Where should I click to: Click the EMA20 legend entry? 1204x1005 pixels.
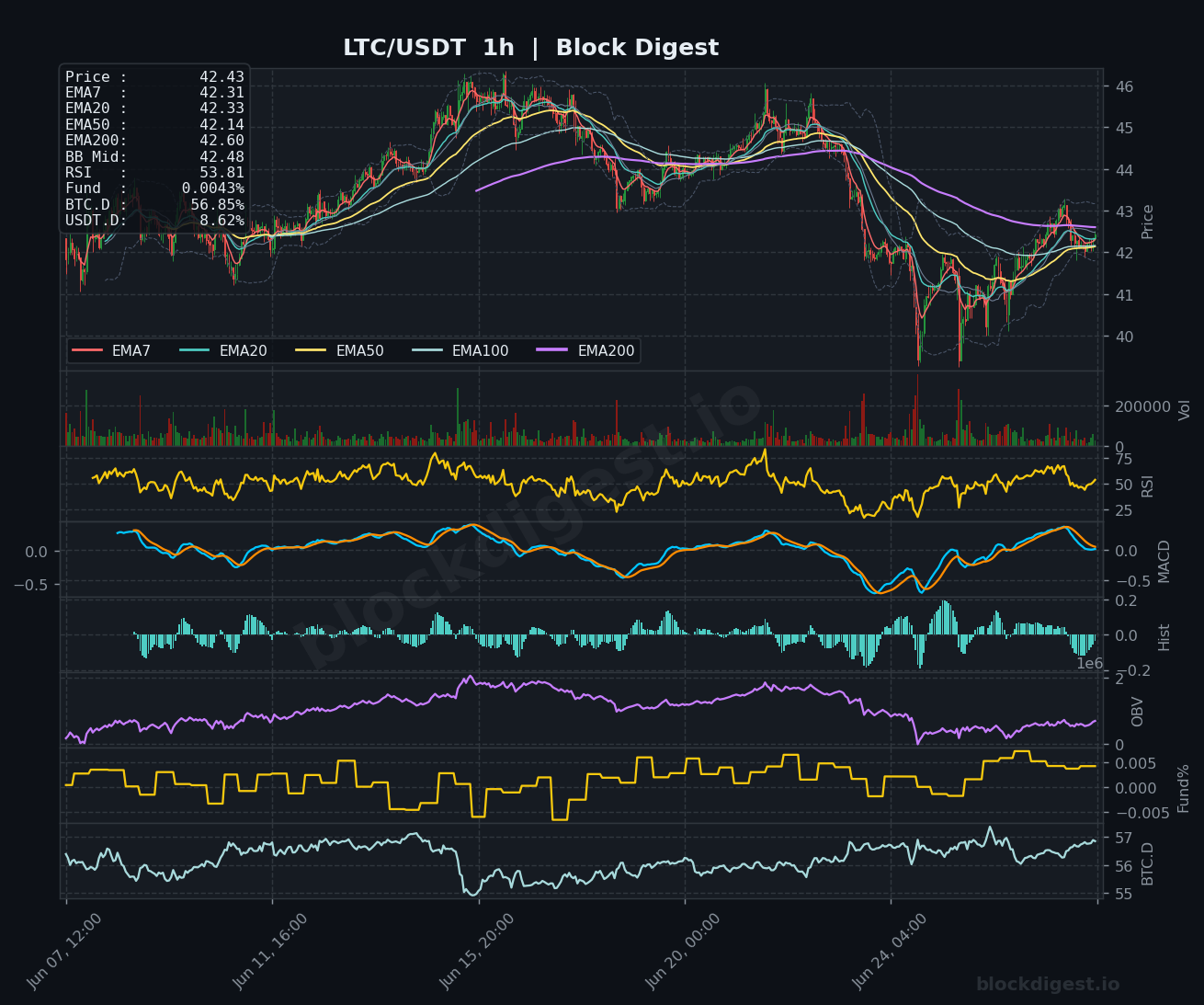click(223, 351)
